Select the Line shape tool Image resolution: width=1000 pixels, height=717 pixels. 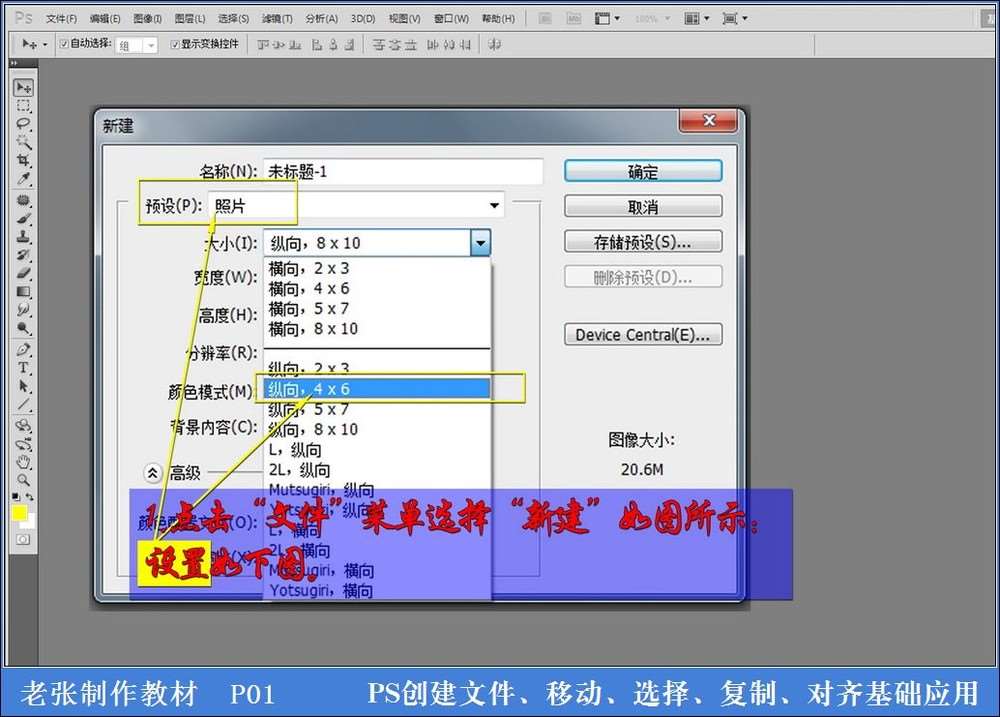click(x=24, y=404)
